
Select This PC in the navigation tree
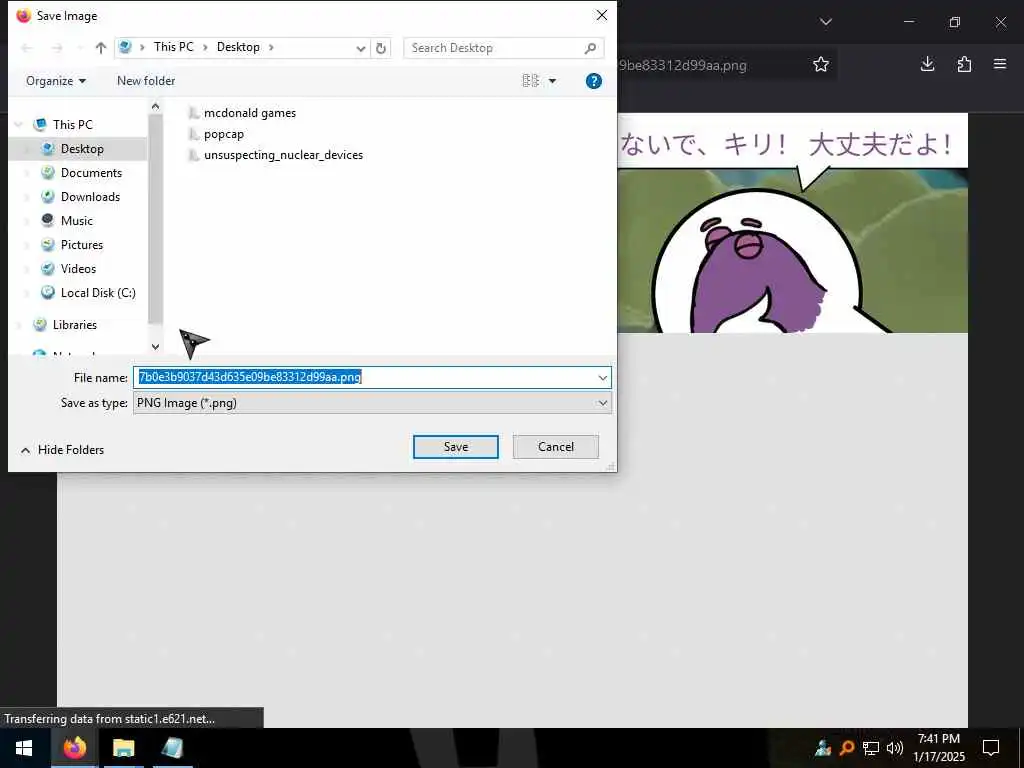(72, 124)
